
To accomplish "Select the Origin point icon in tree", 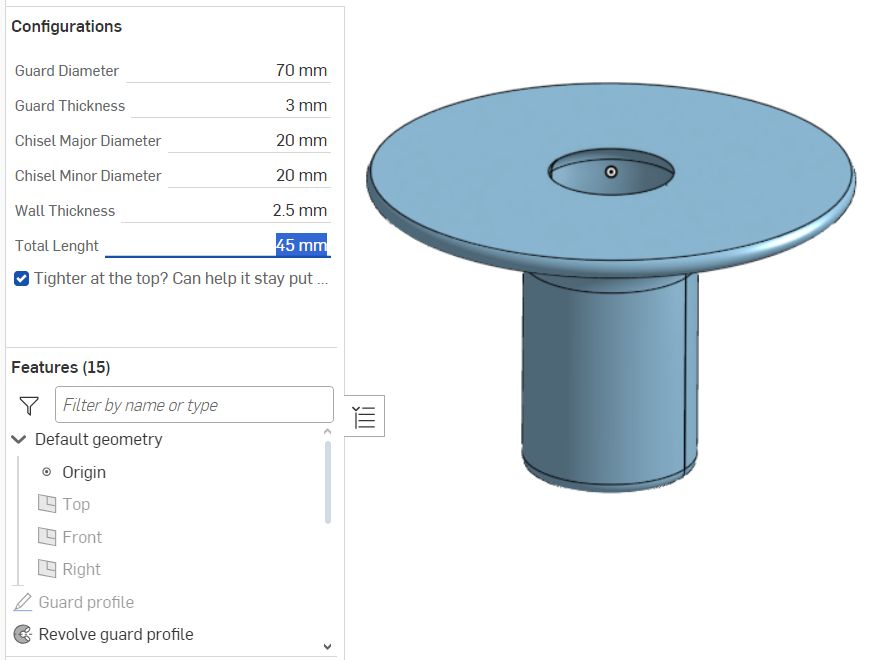I will 47,472.
